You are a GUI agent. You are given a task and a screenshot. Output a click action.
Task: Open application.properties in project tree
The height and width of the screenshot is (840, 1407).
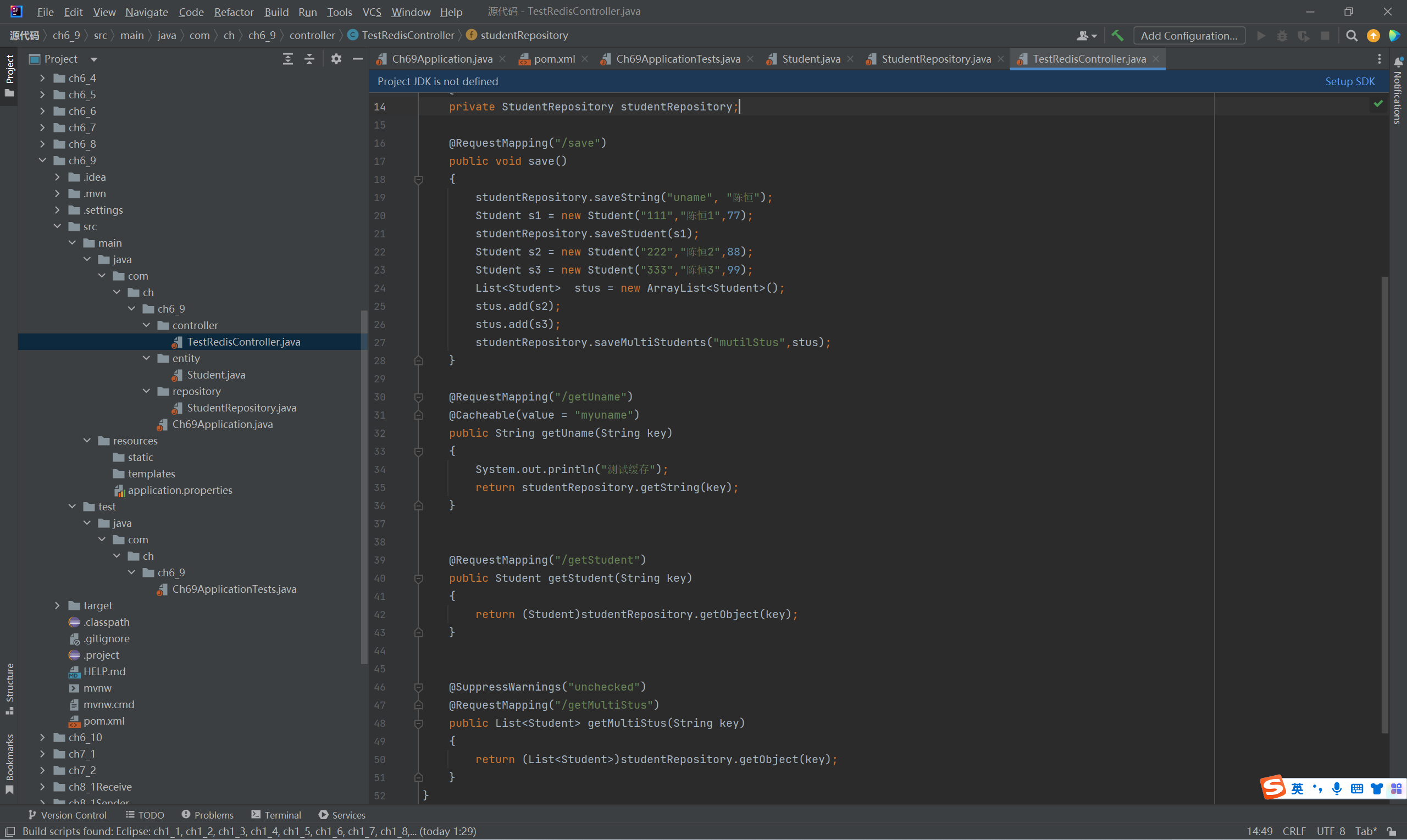click(180, 490)
